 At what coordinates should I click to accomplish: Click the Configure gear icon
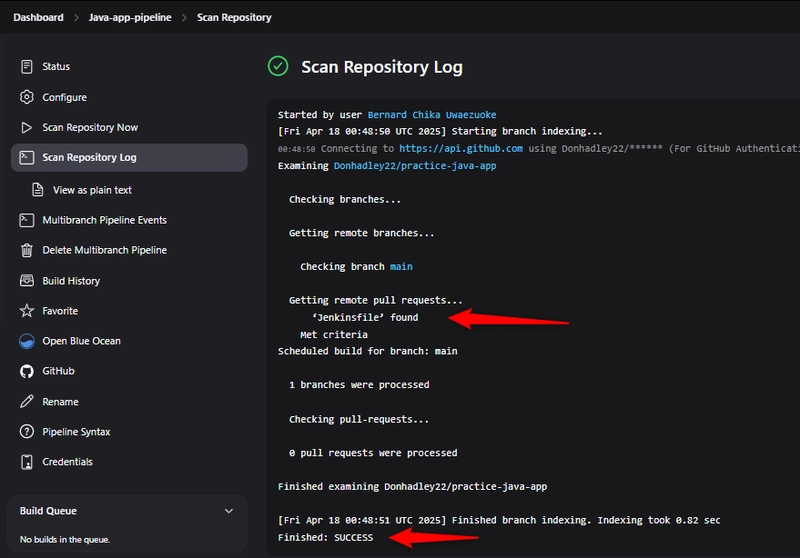[27, 97]
